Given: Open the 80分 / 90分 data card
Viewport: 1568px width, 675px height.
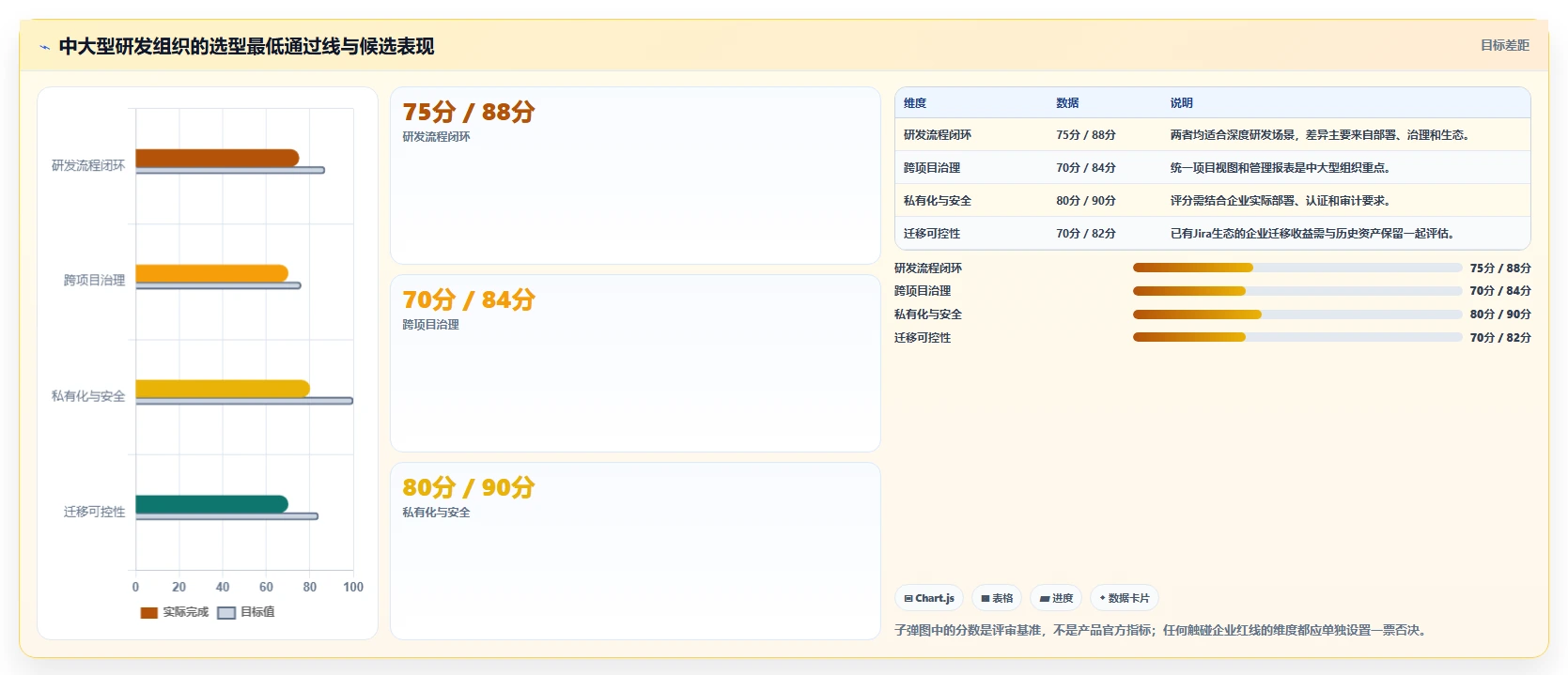Looking at the screenshot, I should pos(635,551).
